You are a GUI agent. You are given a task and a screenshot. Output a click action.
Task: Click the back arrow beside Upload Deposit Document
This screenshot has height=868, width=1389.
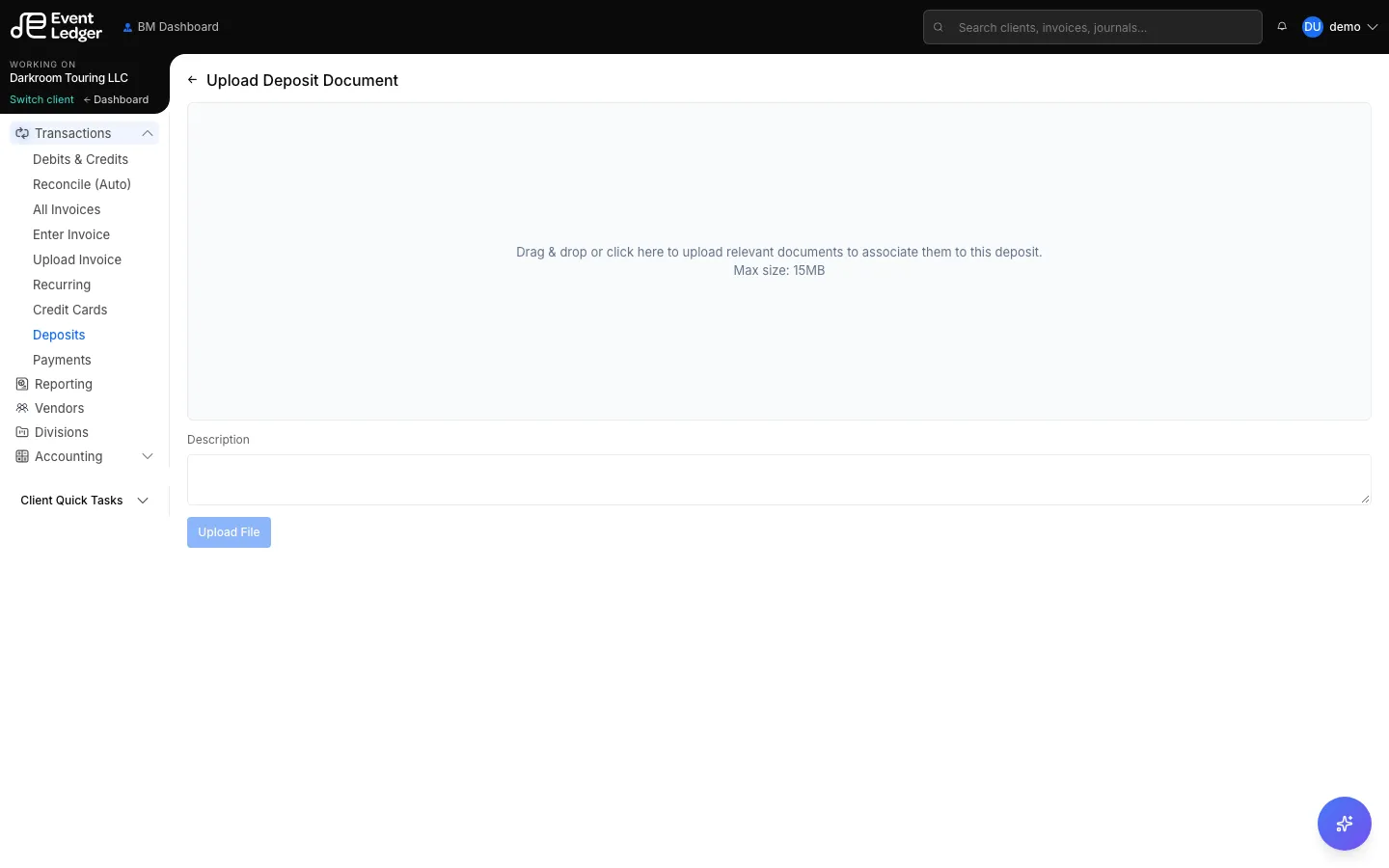tap(192, 80)
